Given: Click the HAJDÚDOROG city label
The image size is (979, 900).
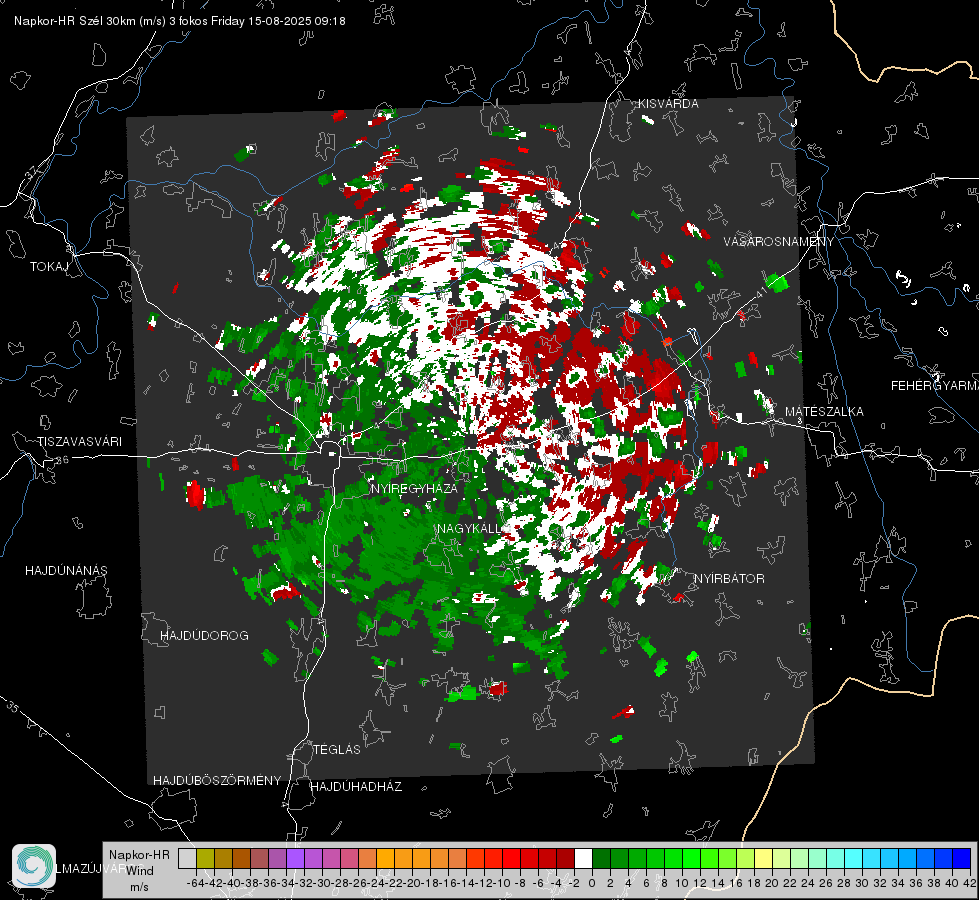Looking at the screenshot, I should (x=204, y=636).
